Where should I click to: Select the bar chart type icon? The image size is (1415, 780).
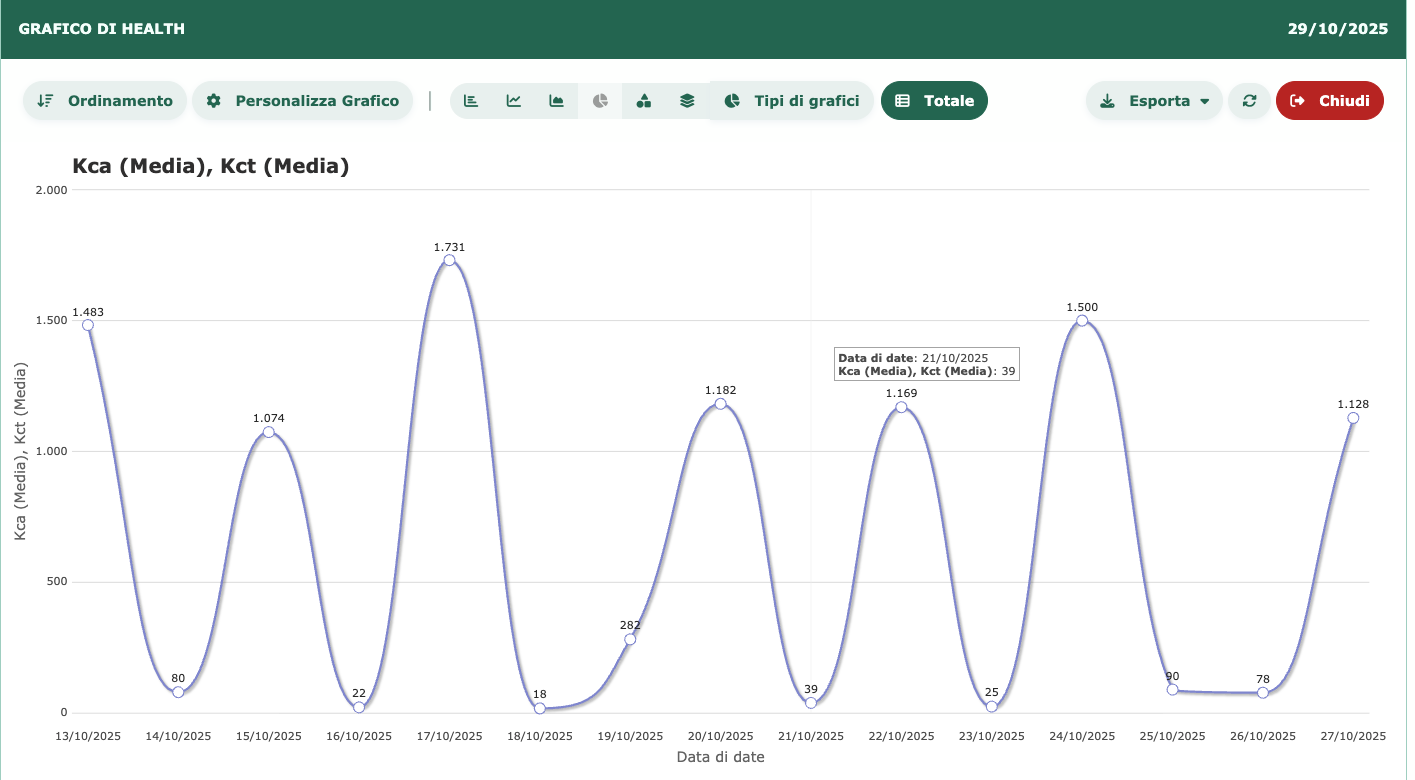(471, 101)
